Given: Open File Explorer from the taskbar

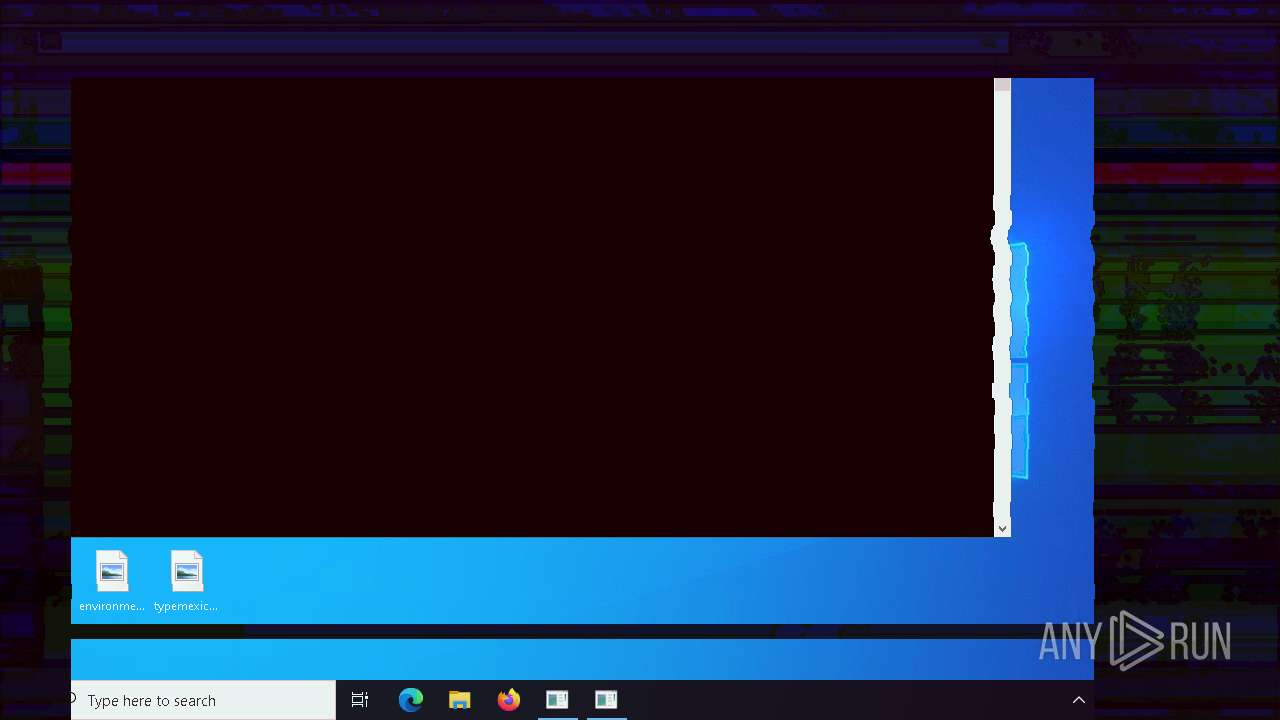Looking at the screenshot, I should [x=460, y=700].
